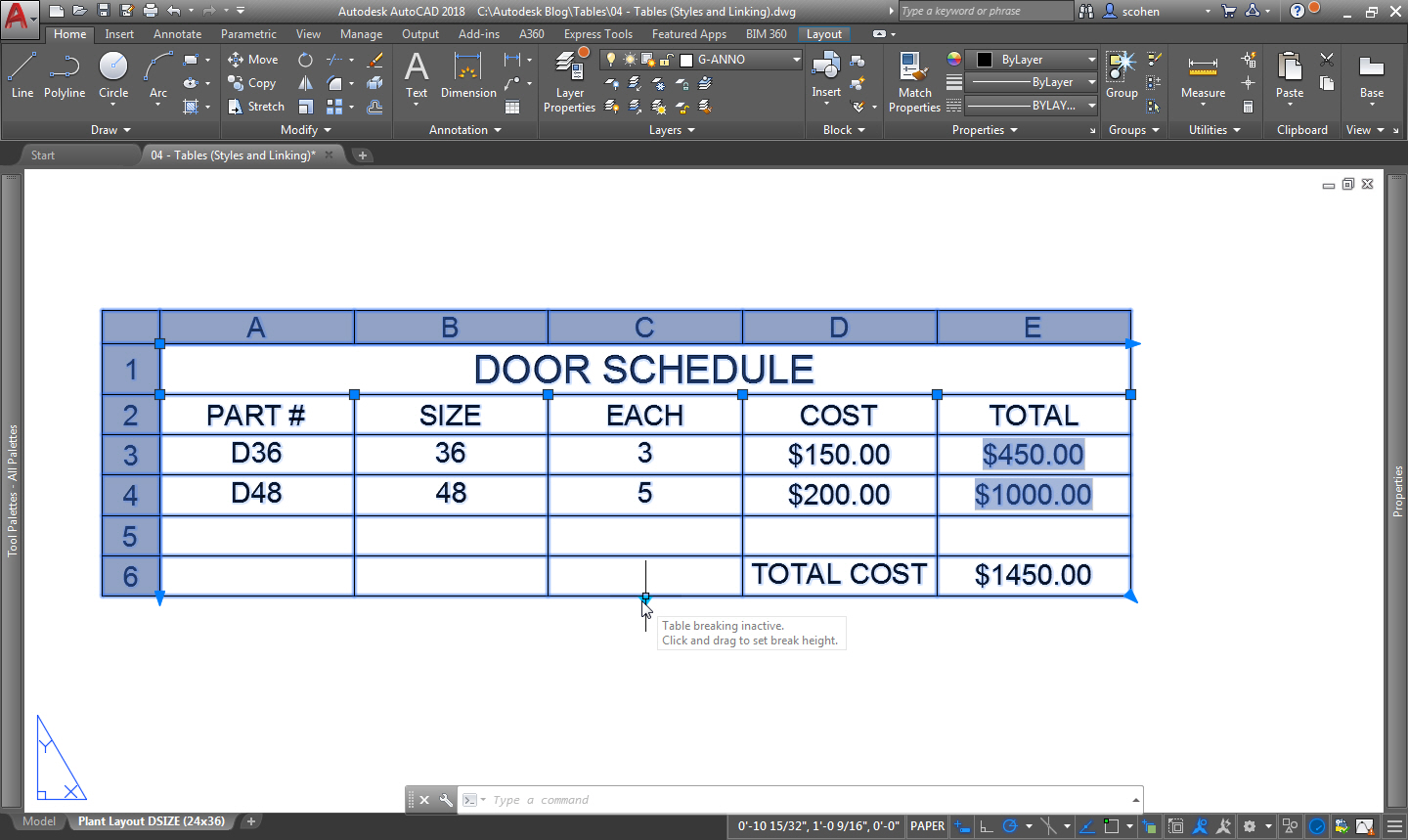Click the G-ANNO layer color swatch
The width and height of the screenshot is (1408, 840).
click(686, 60)
